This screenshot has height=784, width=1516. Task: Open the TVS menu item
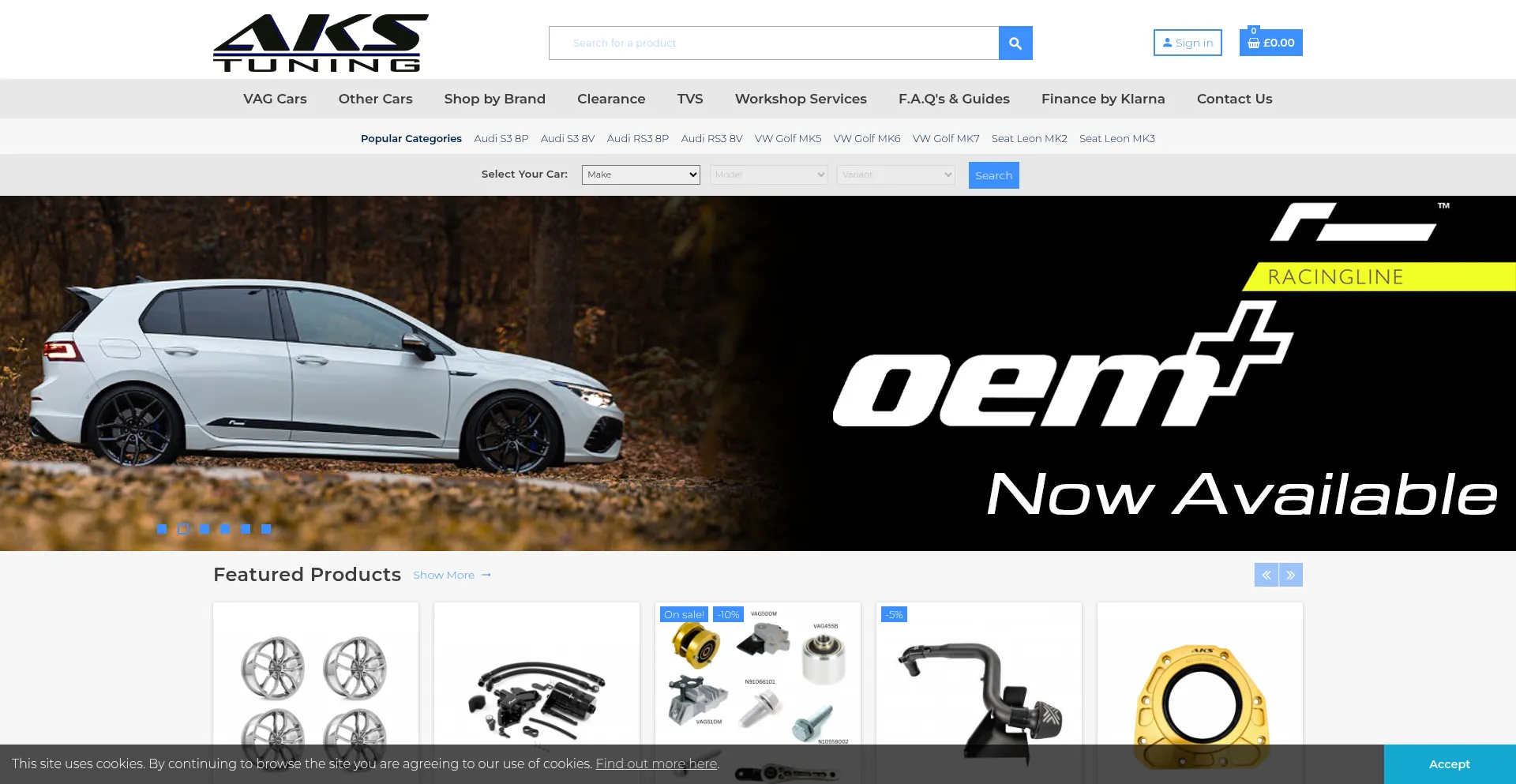coord(690,99)
